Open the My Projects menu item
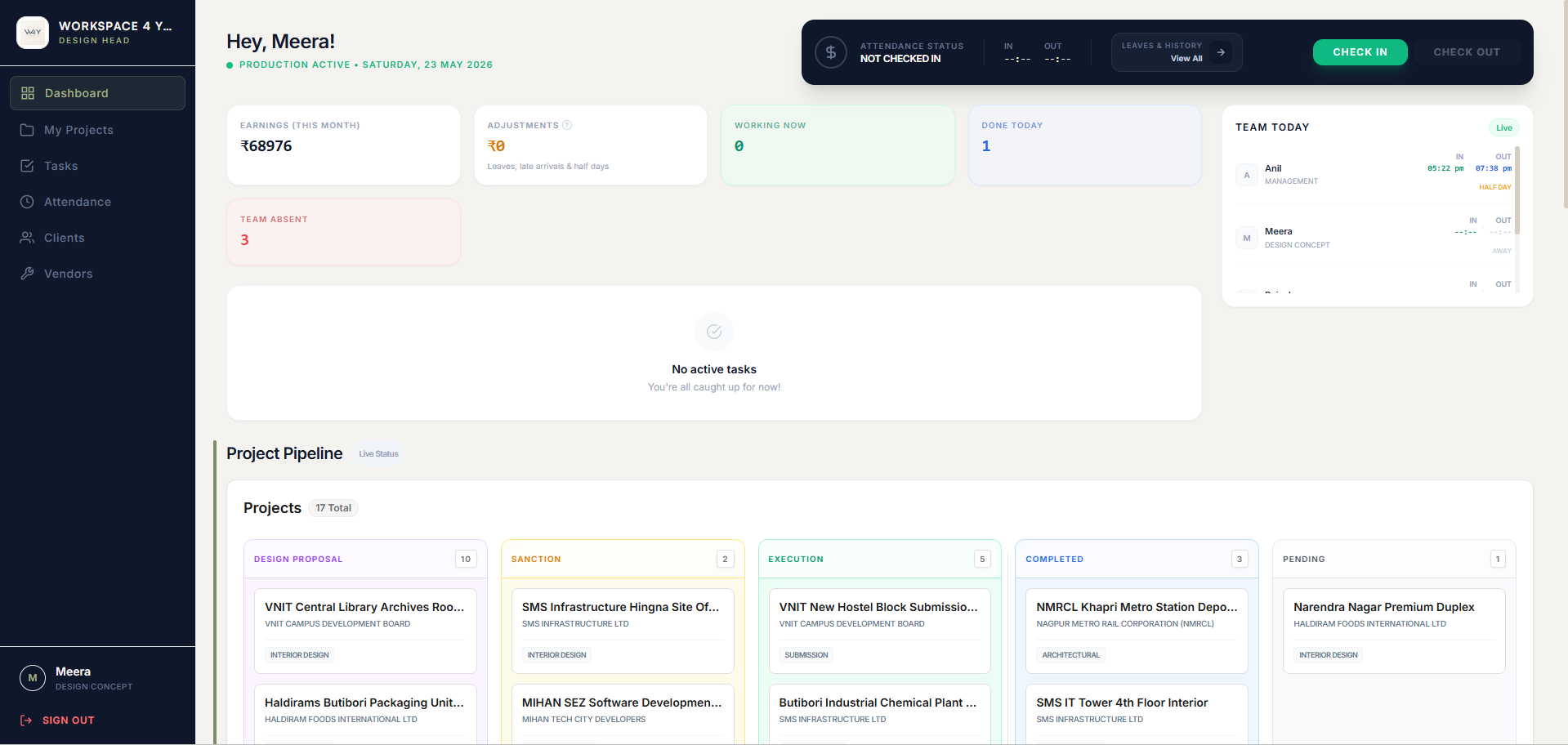Viewport: 1568px width, 745px height. click(97, 130)
